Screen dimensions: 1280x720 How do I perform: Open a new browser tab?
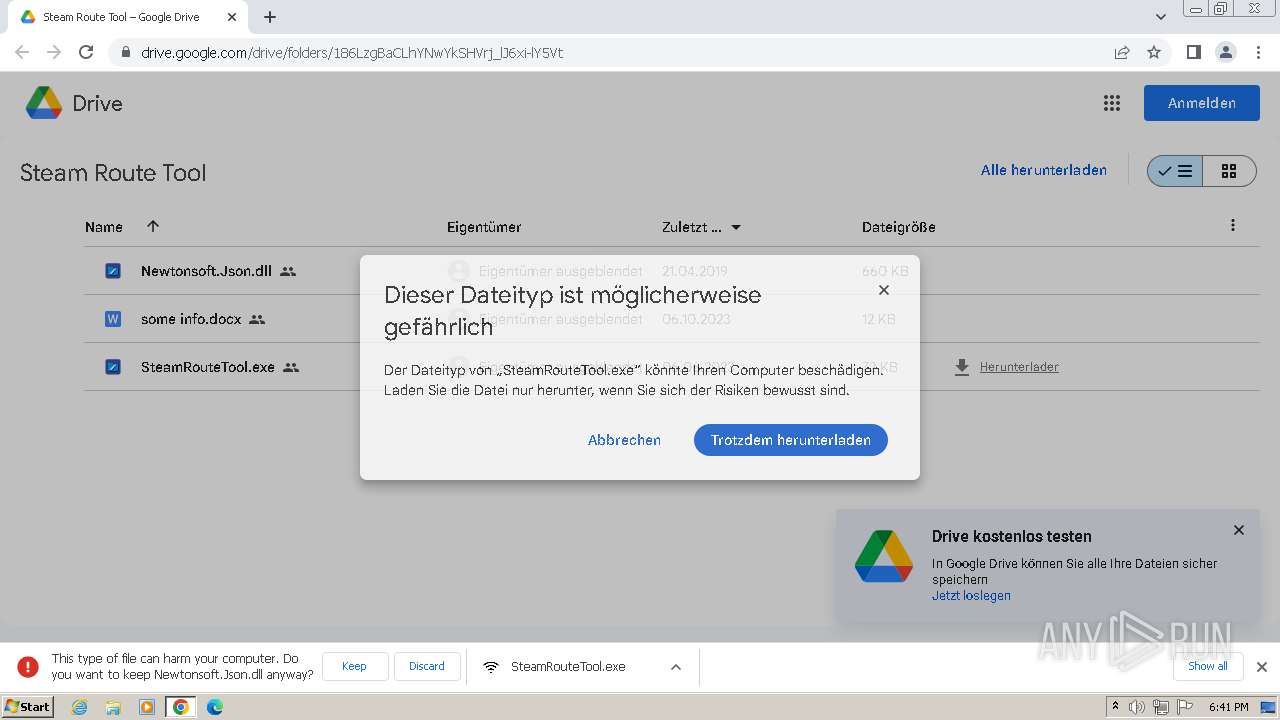[270, 17]
